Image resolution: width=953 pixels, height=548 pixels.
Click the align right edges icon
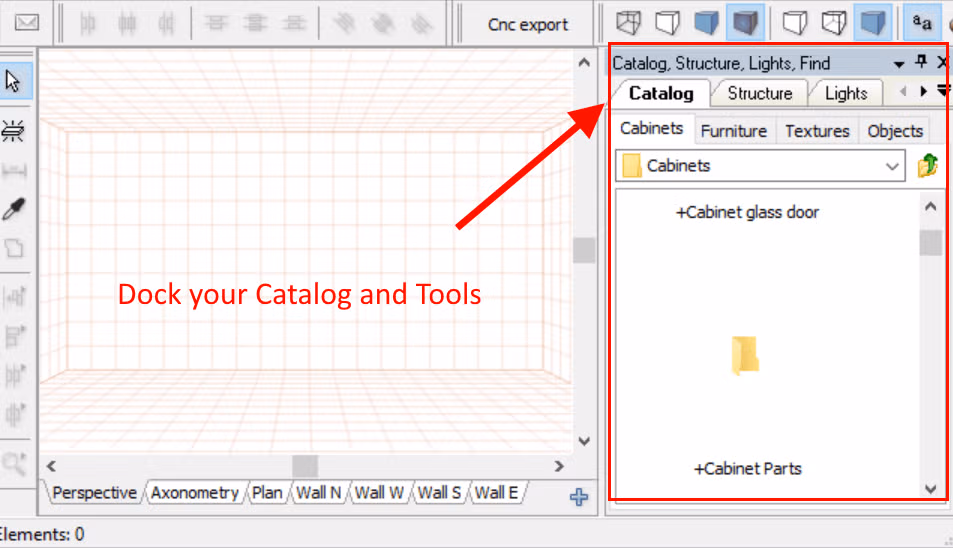pyautogui.click(x=165, y=24)
